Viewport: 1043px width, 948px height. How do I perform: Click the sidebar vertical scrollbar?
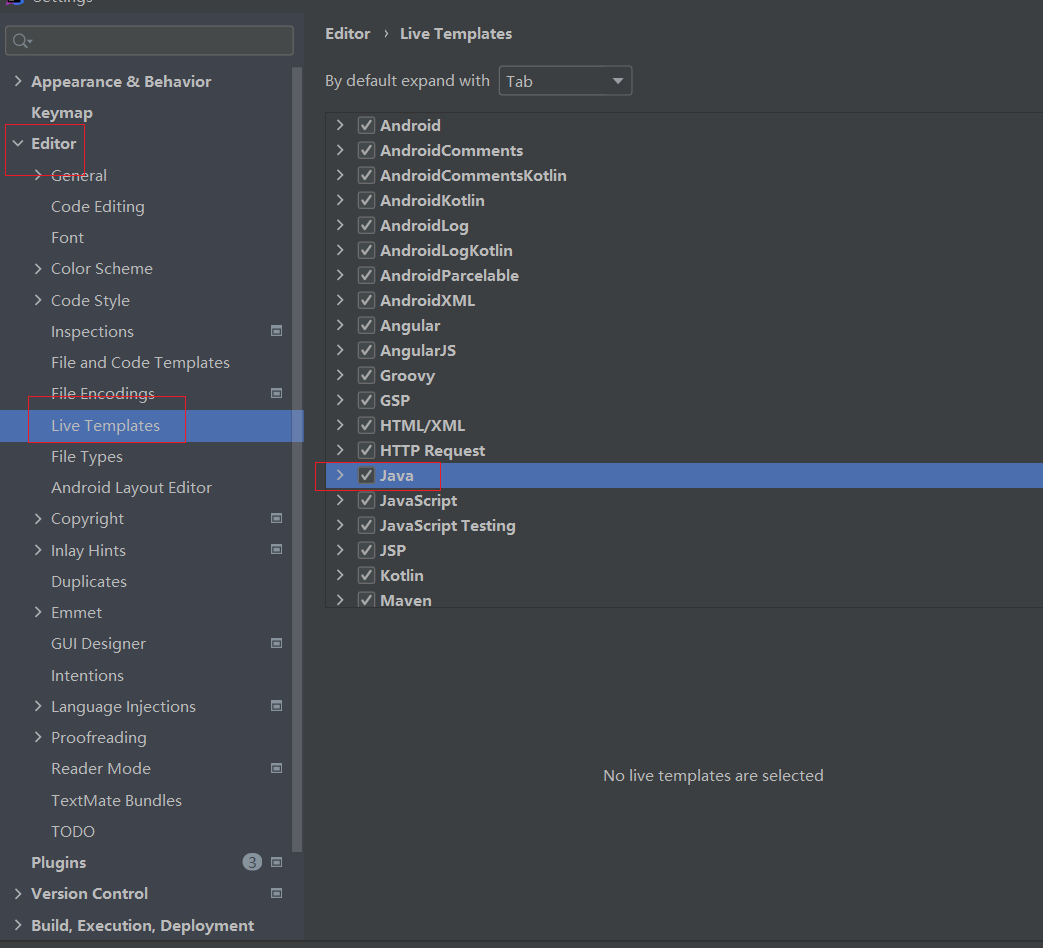(297, 459)
